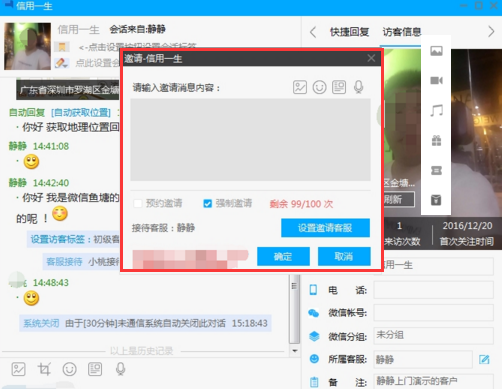This screenshot has width=504, height=389.
Task: Open 微信分组 未分组 field
Action: pyautogui.click(x=433, y=335)
